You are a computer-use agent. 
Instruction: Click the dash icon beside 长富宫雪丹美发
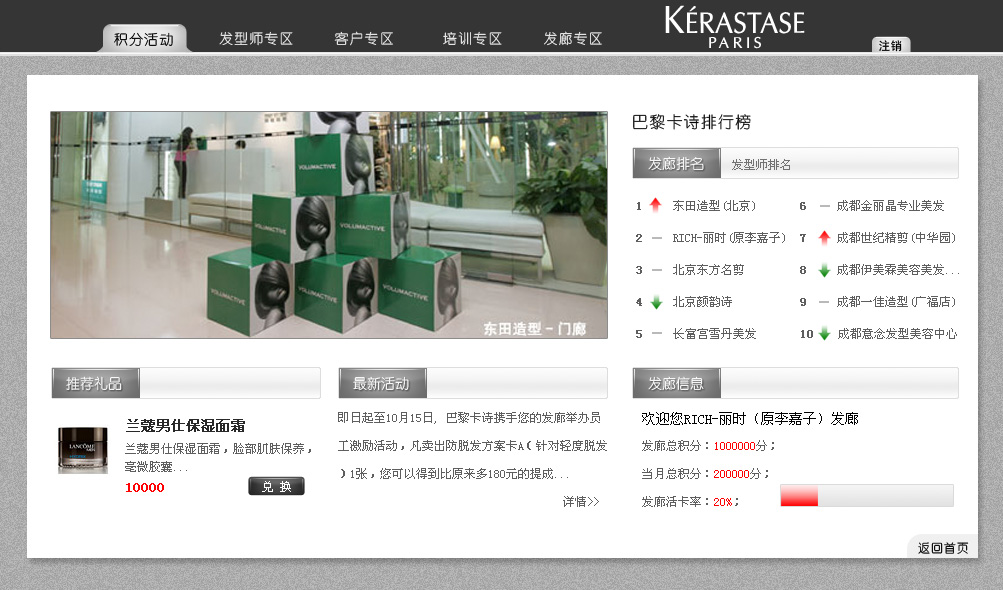(656, 334)
